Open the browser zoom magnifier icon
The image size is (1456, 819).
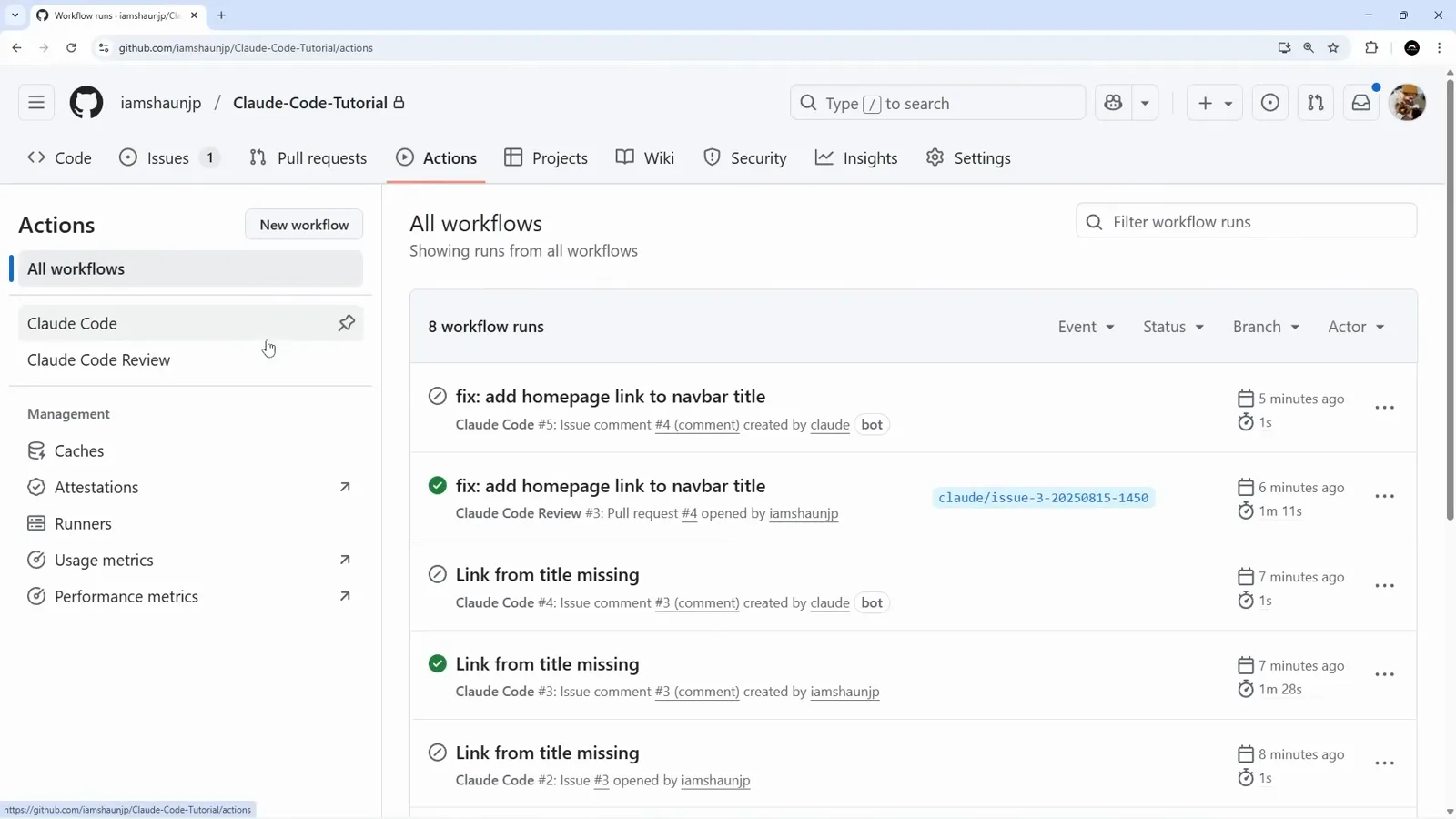point(1309,47)
